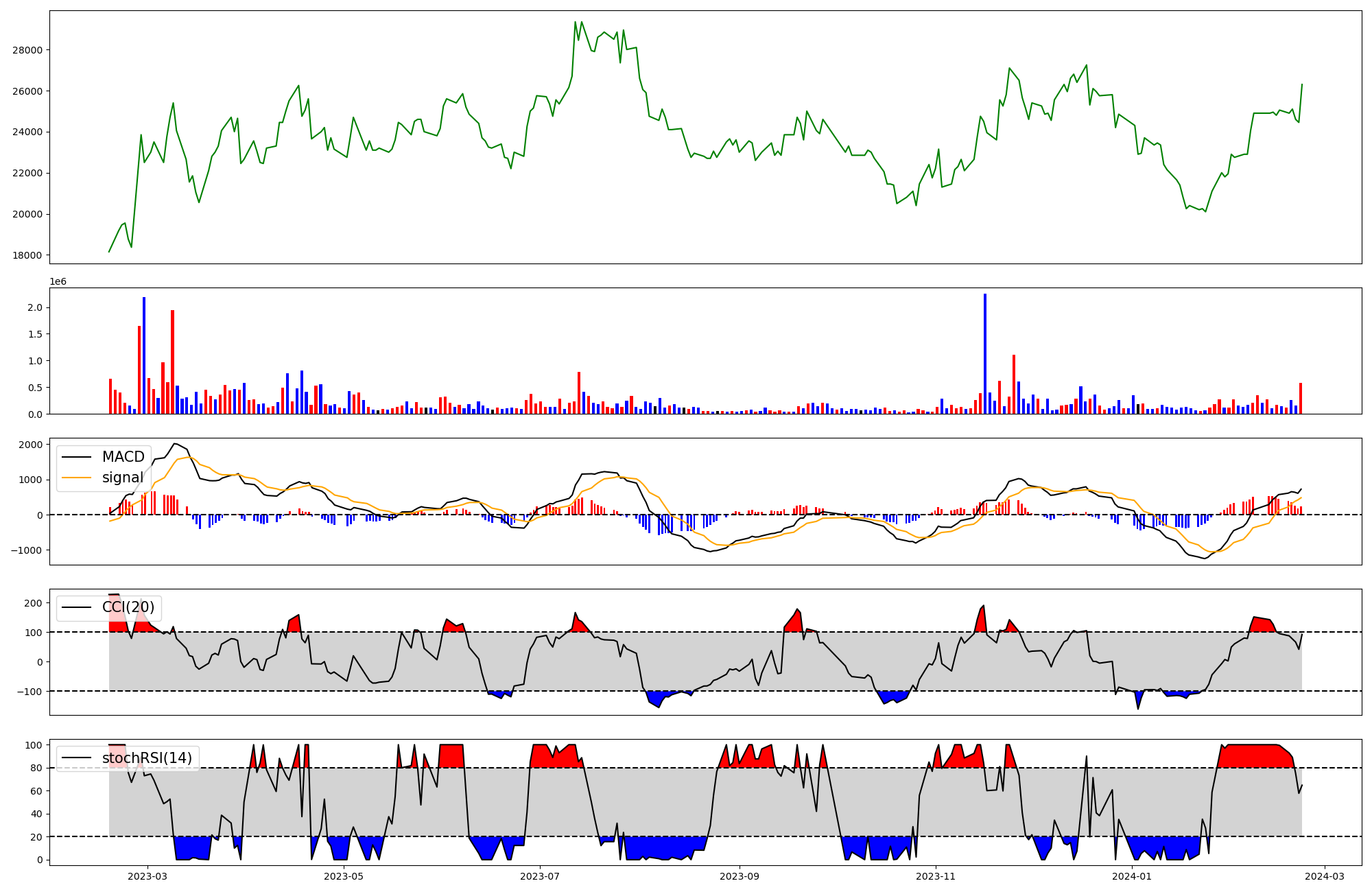1372x892 pixels.
Task: Click the CCI(20) legend entry
Action: pos(128,607)
